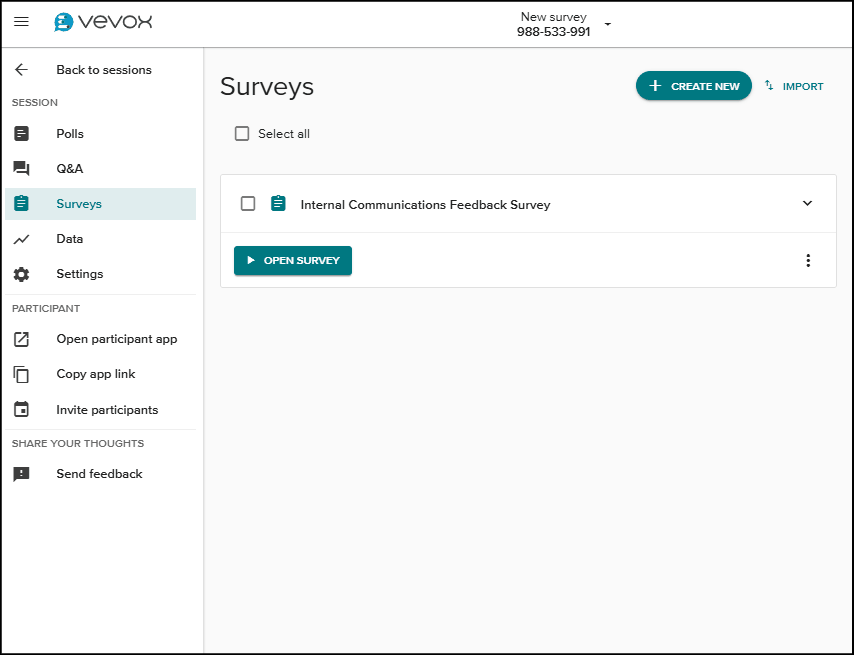Click the Open participant app icon
The width and height of the screenshot is (854, 655).
coord(21,338)
